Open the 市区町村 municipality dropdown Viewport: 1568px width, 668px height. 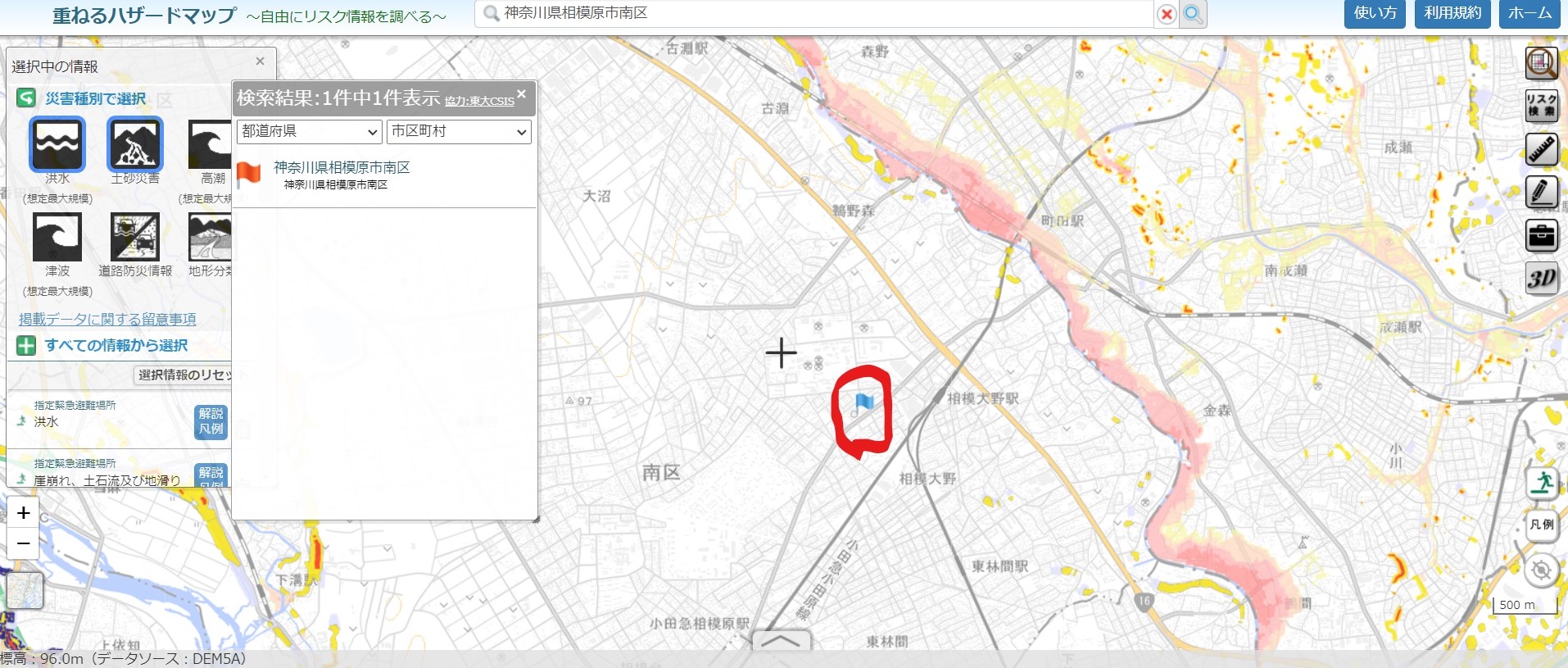pyautogui.click(x=459, y=131)
